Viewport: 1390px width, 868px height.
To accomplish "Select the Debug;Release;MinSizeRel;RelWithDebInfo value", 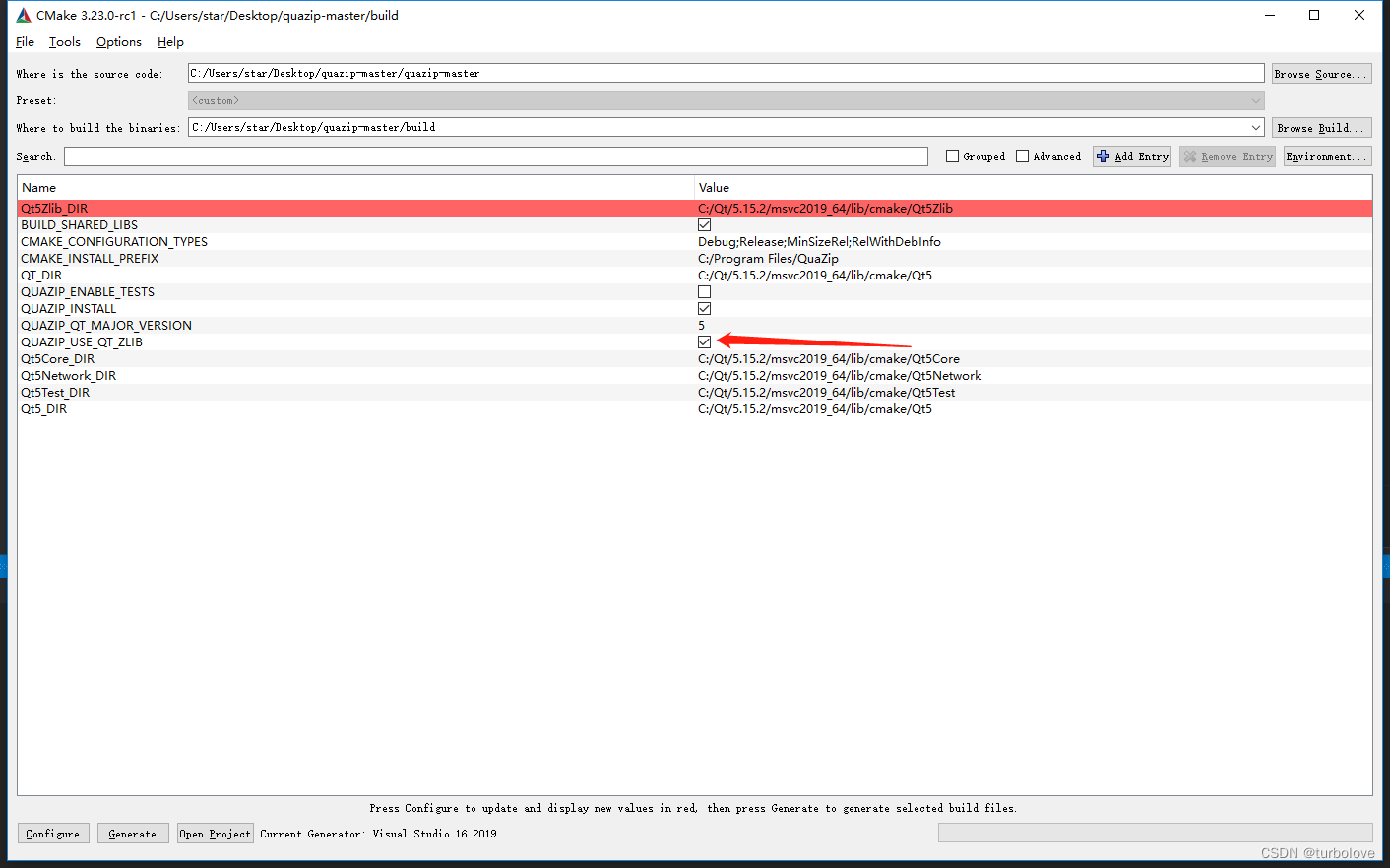I will (x=819, y=242).
